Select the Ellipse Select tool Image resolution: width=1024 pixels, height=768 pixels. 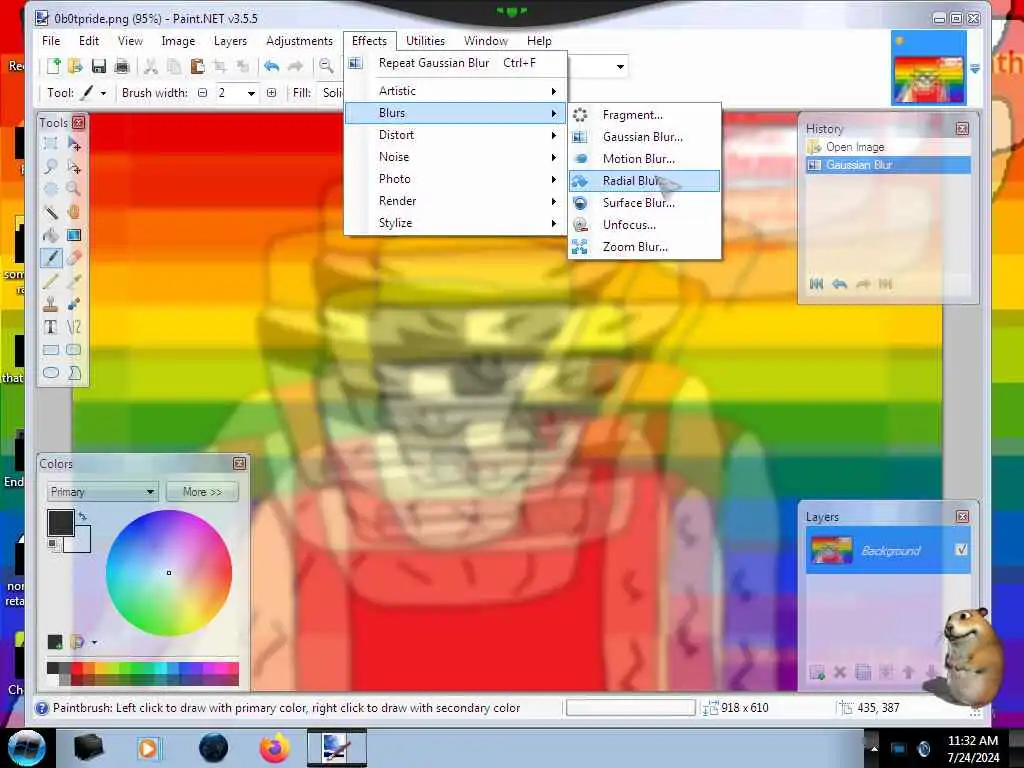(50, 189)
